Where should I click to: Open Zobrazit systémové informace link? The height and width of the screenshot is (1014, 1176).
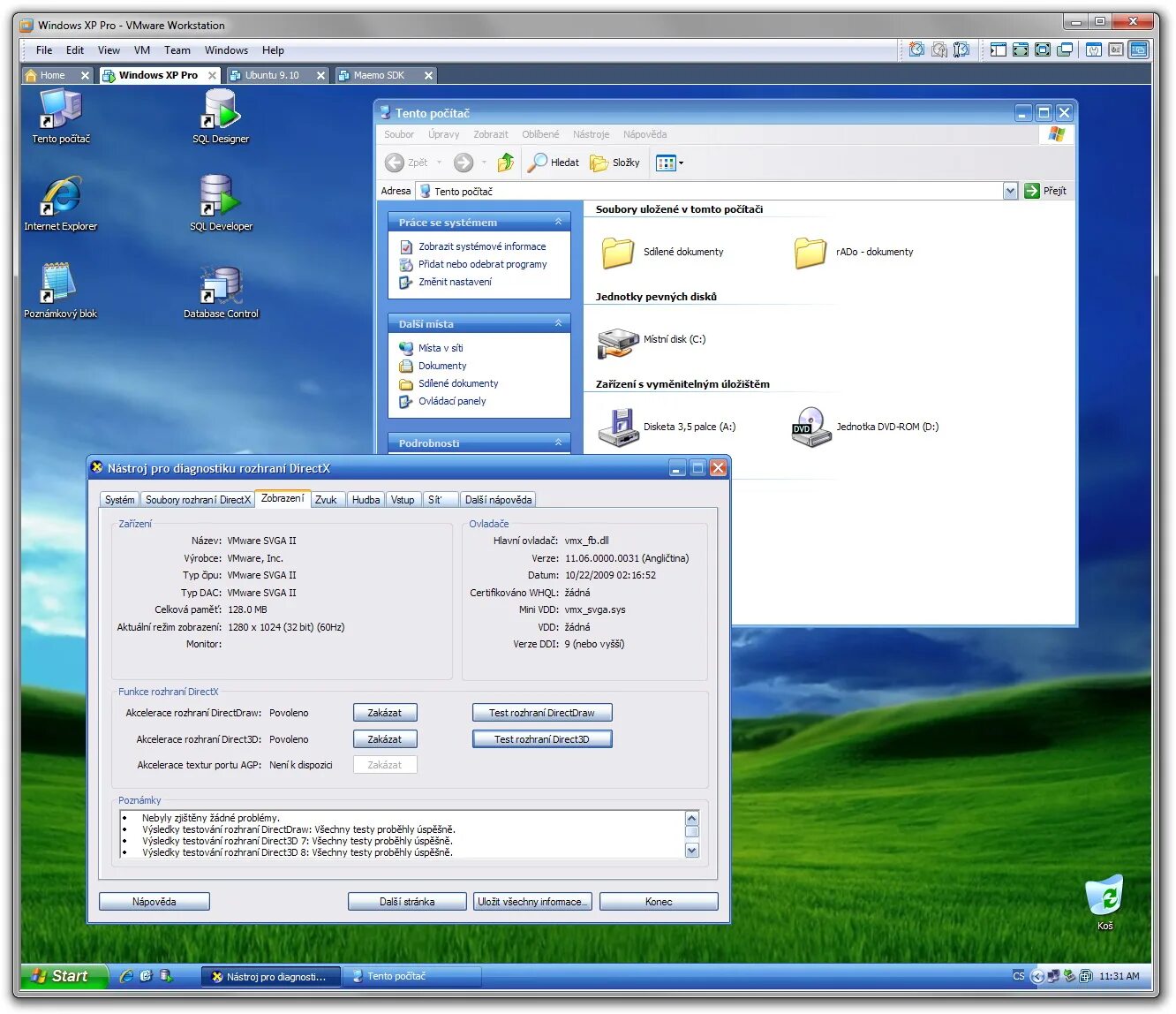482,246
